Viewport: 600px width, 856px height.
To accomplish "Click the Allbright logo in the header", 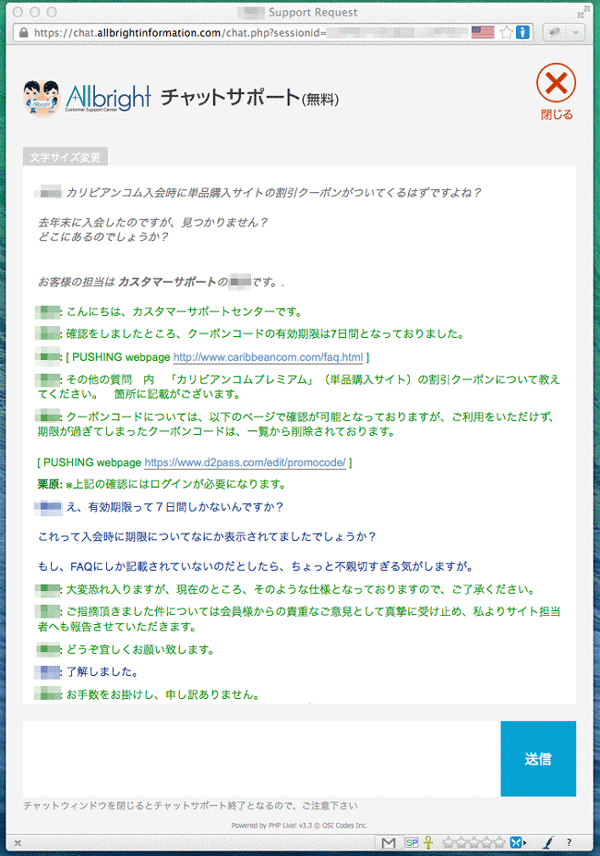I will 108,98.
